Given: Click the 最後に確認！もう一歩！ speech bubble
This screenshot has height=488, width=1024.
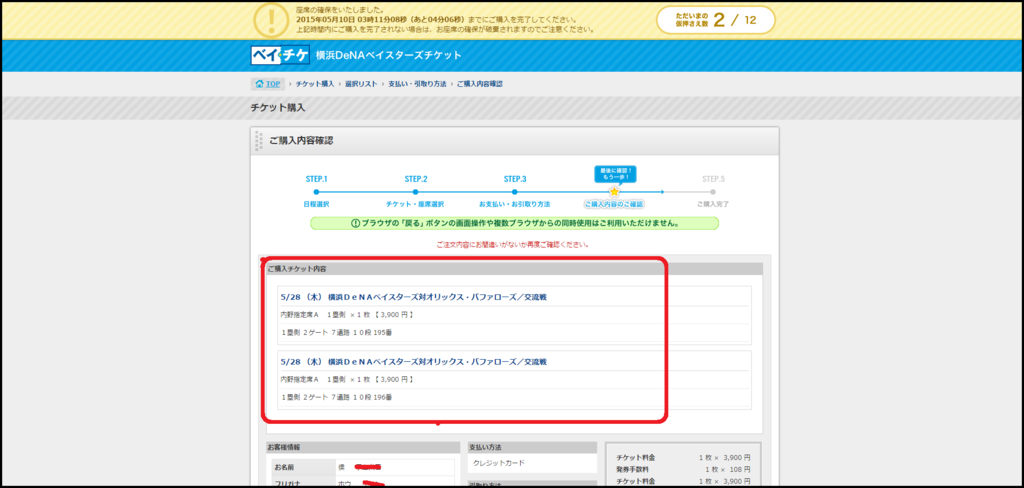Looking at the screenshot, I should pos(615,174).
